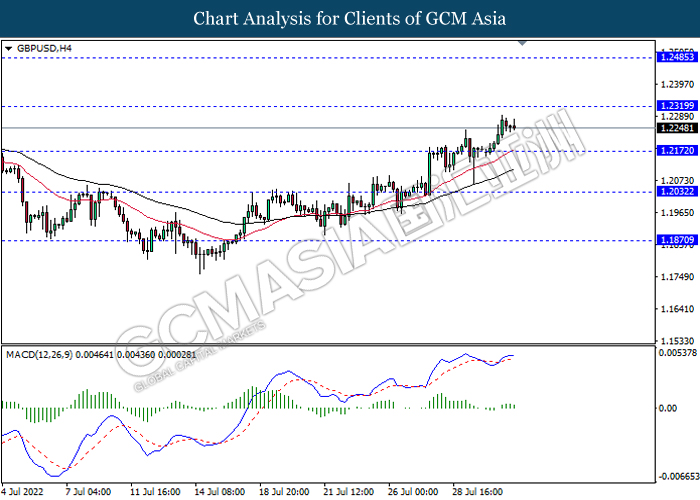The height and width of the screenshot is (500, 700).
Task: Click the MACD upper scale value 0.005378
Action: click(x=678, y=353)
